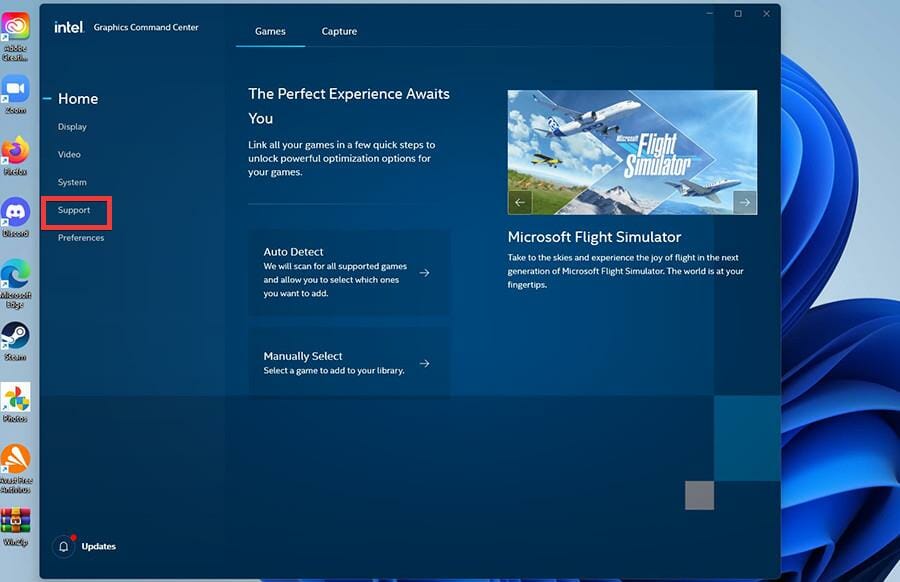Click the Intel logo in the header
900x582 pixels.
[x=69, y=27]
